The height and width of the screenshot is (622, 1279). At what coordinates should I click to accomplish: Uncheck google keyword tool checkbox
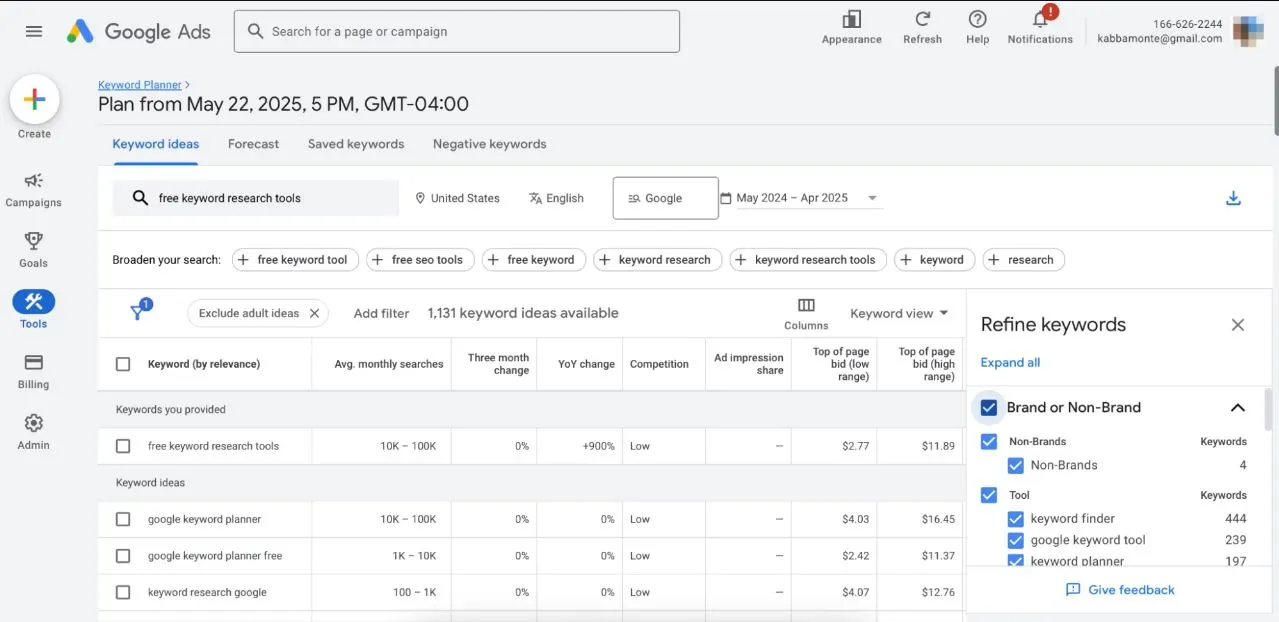(1015, 540)
